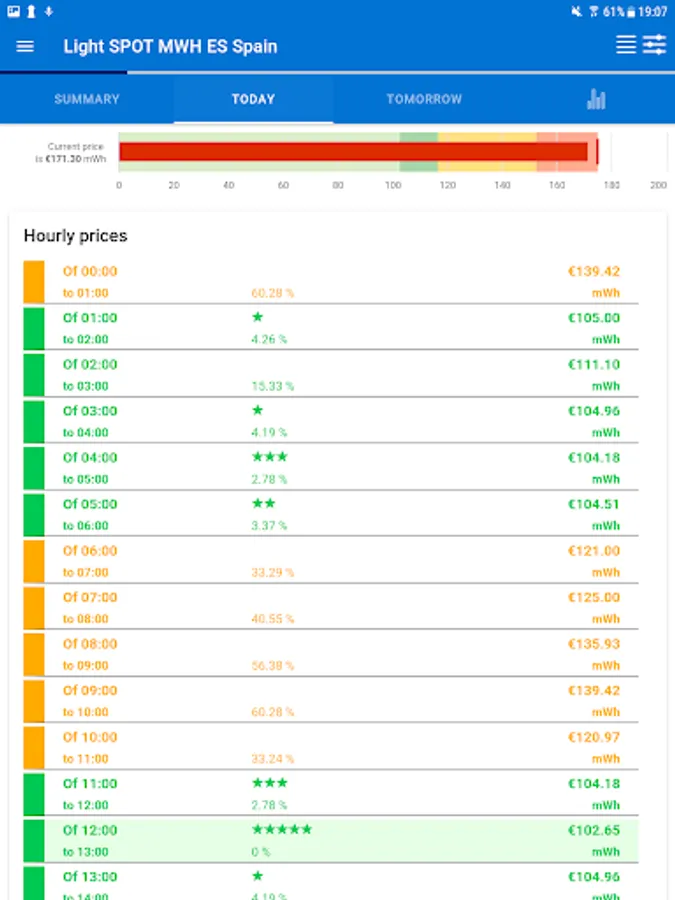
Task: Click the 40.55 % percentage
Action: pyautogui.click(x=273, y=619)
